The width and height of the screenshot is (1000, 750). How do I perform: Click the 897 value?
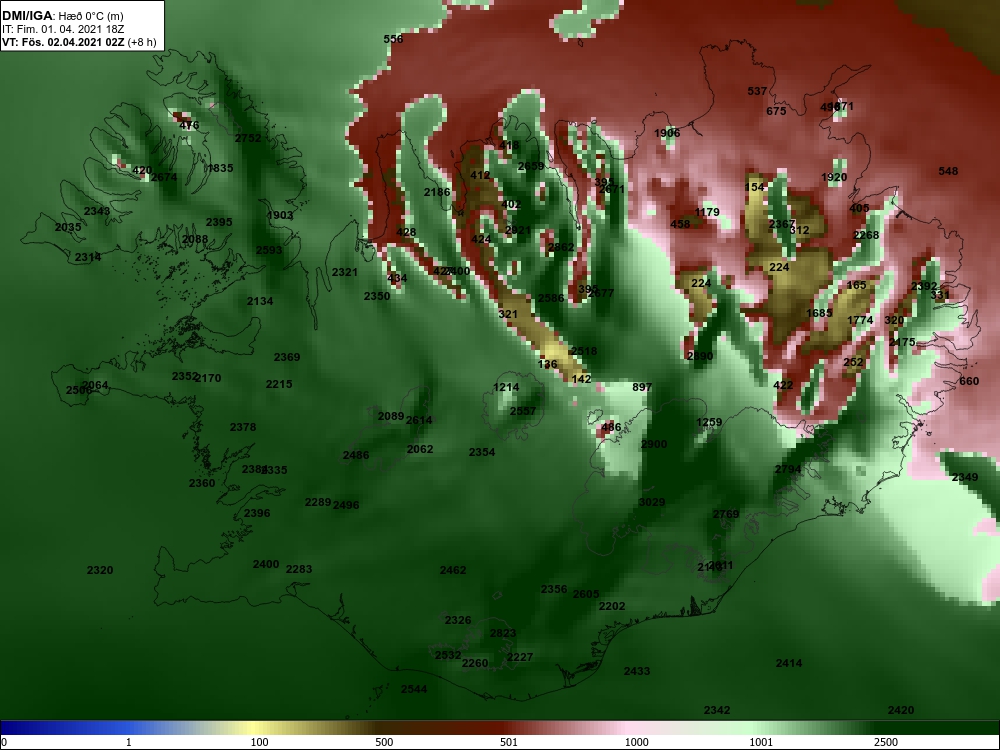pyautogui.click(x=642, y=388)
